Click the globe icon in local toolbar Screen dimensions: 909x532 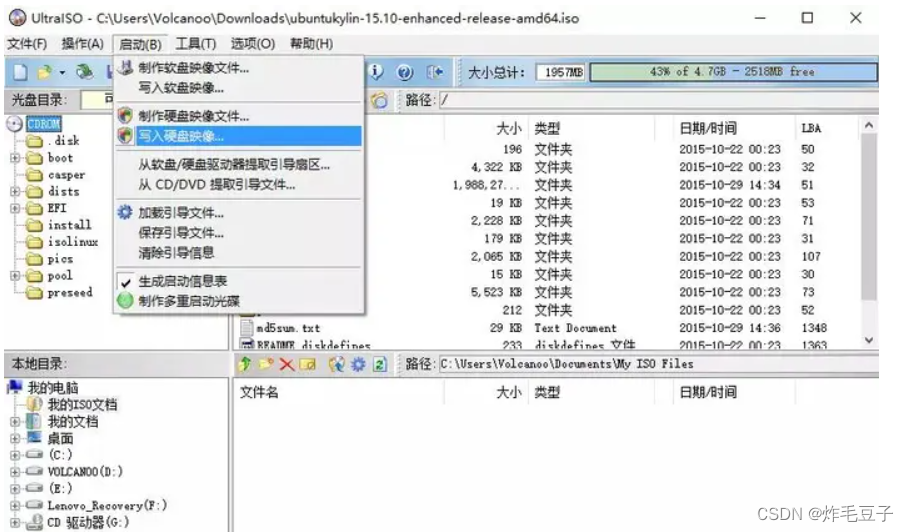click(x=336, y=364)
